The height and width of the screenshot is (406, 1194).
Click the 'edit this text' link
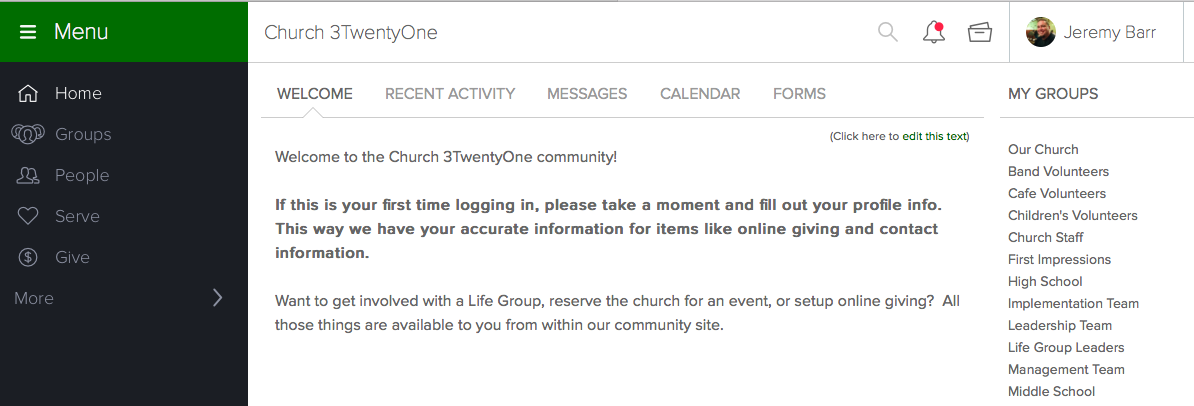click(x=934, y=136)
